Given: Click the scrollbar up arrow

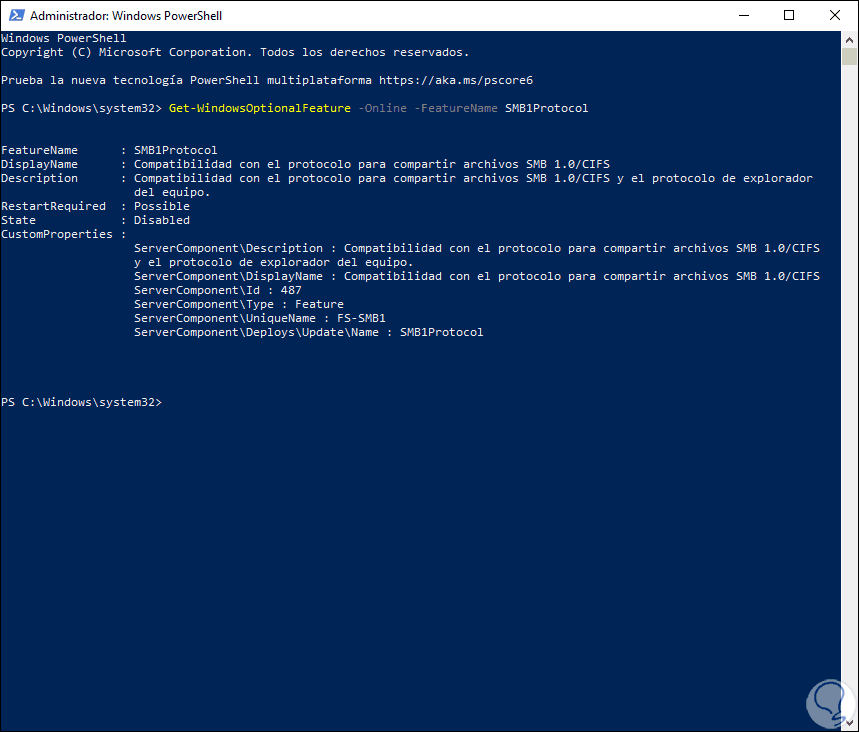Looking at the screenshot, I should pos(850,38).
